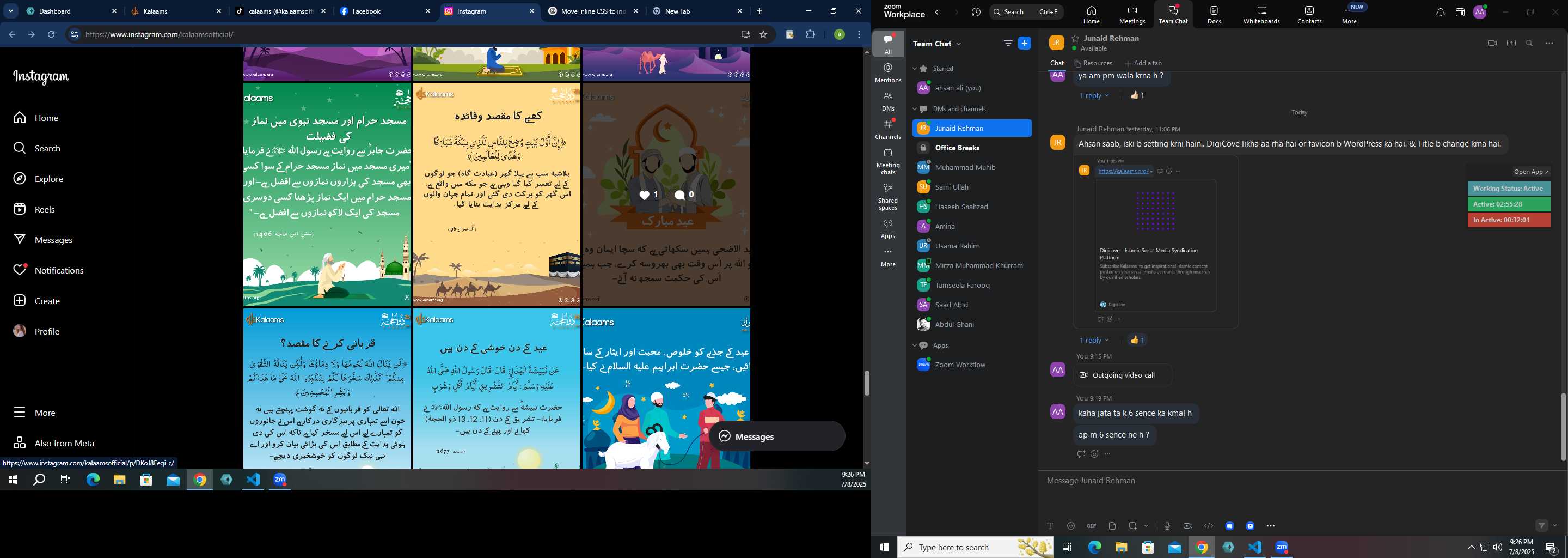Open emoji picker in message composer
The height and width of the screenshot is (558, 1568).
coord(1071,526)
